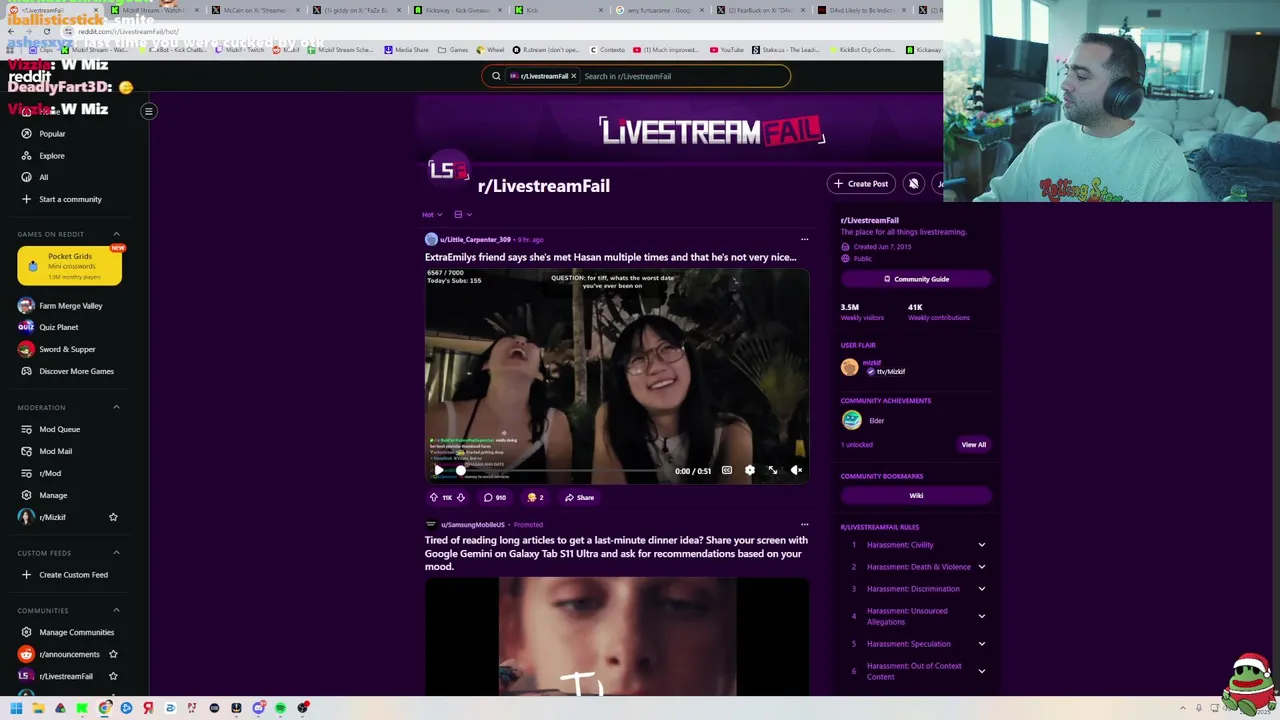Open r/announcements community
The width and height of the screenshot is (1280, 720).
[x=59, y=654]
